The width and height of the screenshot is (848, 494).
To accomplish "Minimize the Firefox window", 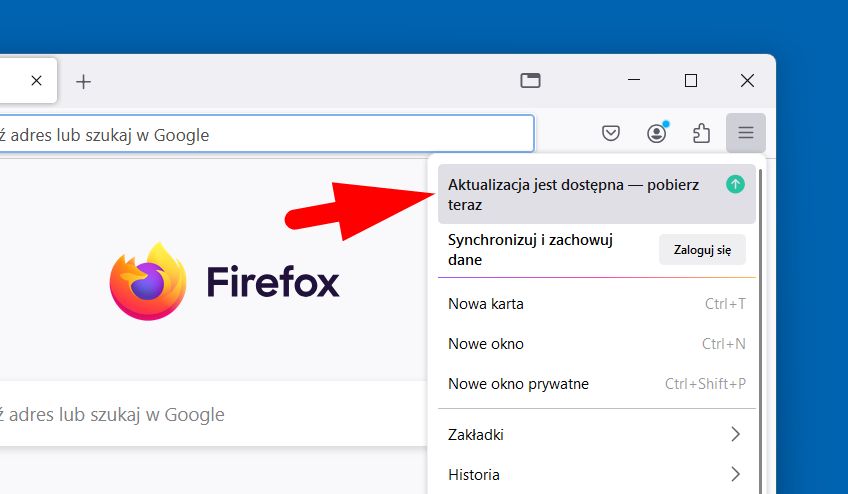I will point(634,81).
